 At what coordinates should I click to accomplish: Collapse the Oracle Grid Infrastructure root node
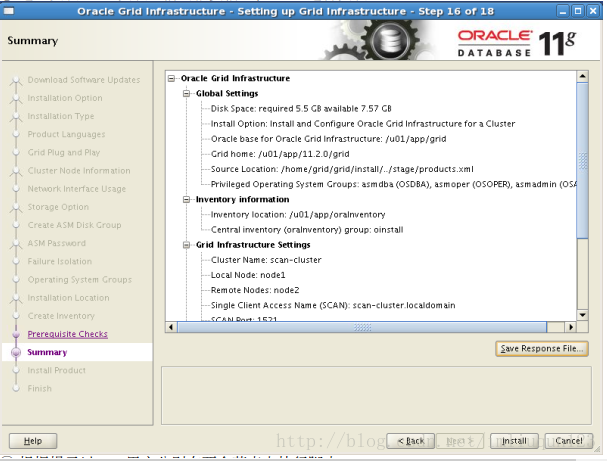click(x=171, y=79)
